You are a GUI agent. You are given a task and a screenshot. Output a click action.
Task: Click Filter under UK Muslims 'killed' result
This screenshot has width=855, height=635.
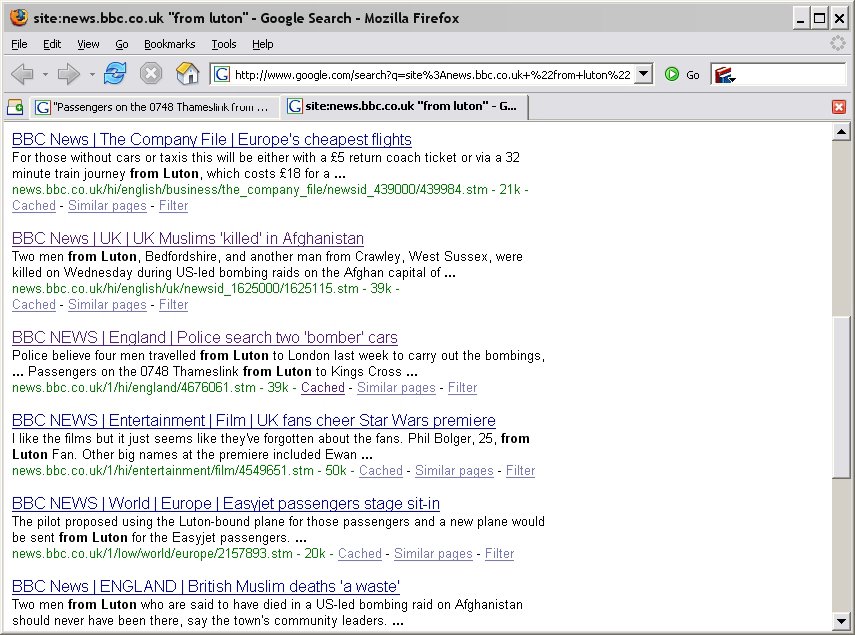(173, 305)
